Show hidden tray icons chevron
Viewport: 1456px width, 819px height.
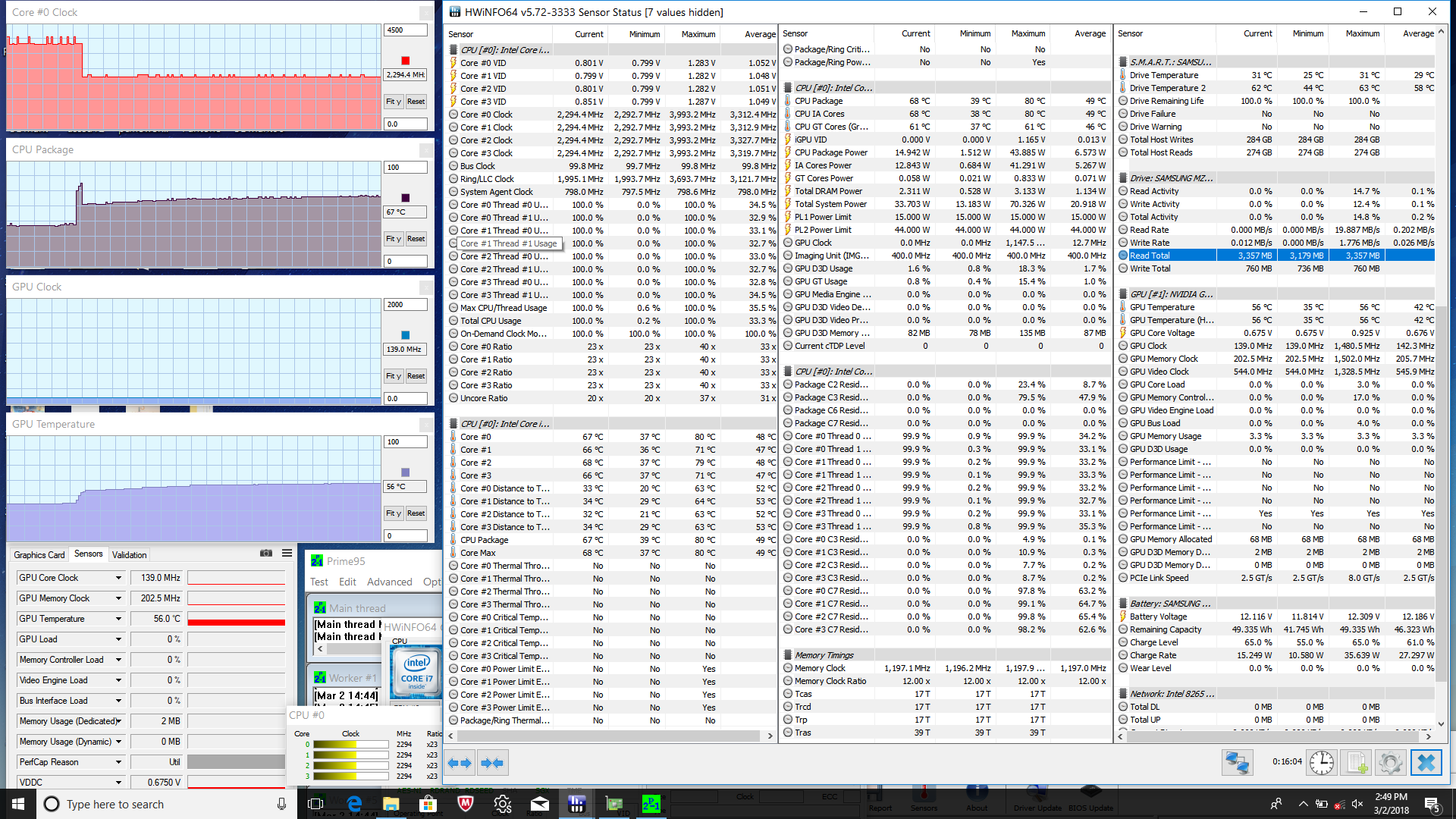(1303, 804)
